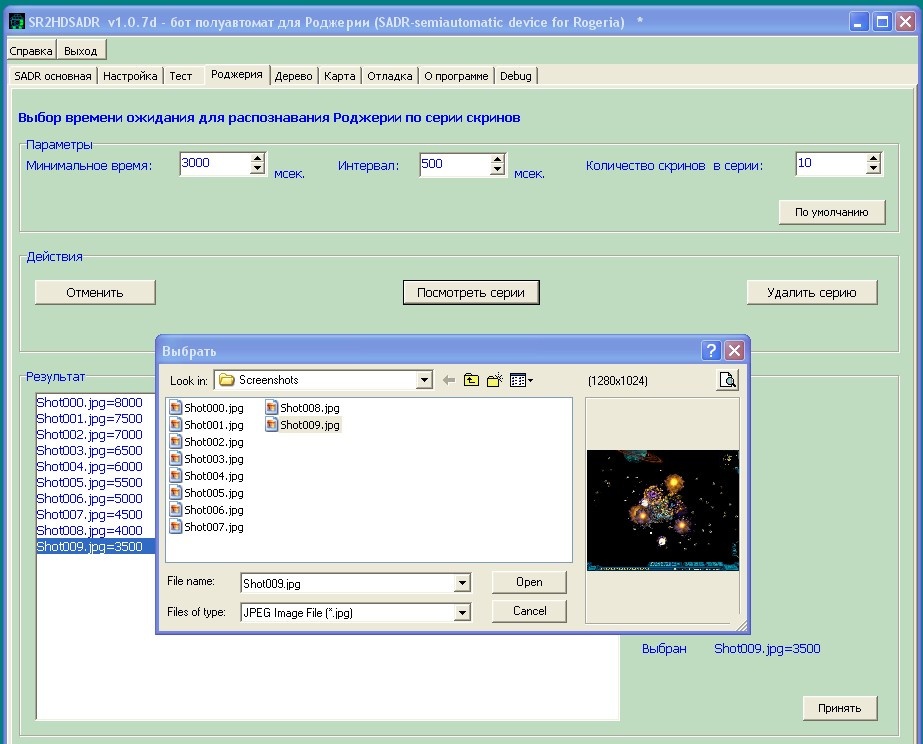This screenshot has width=923, height=744.
Task: Open the О программе tab
Action: pyautogui.click(x=456, y=76)
